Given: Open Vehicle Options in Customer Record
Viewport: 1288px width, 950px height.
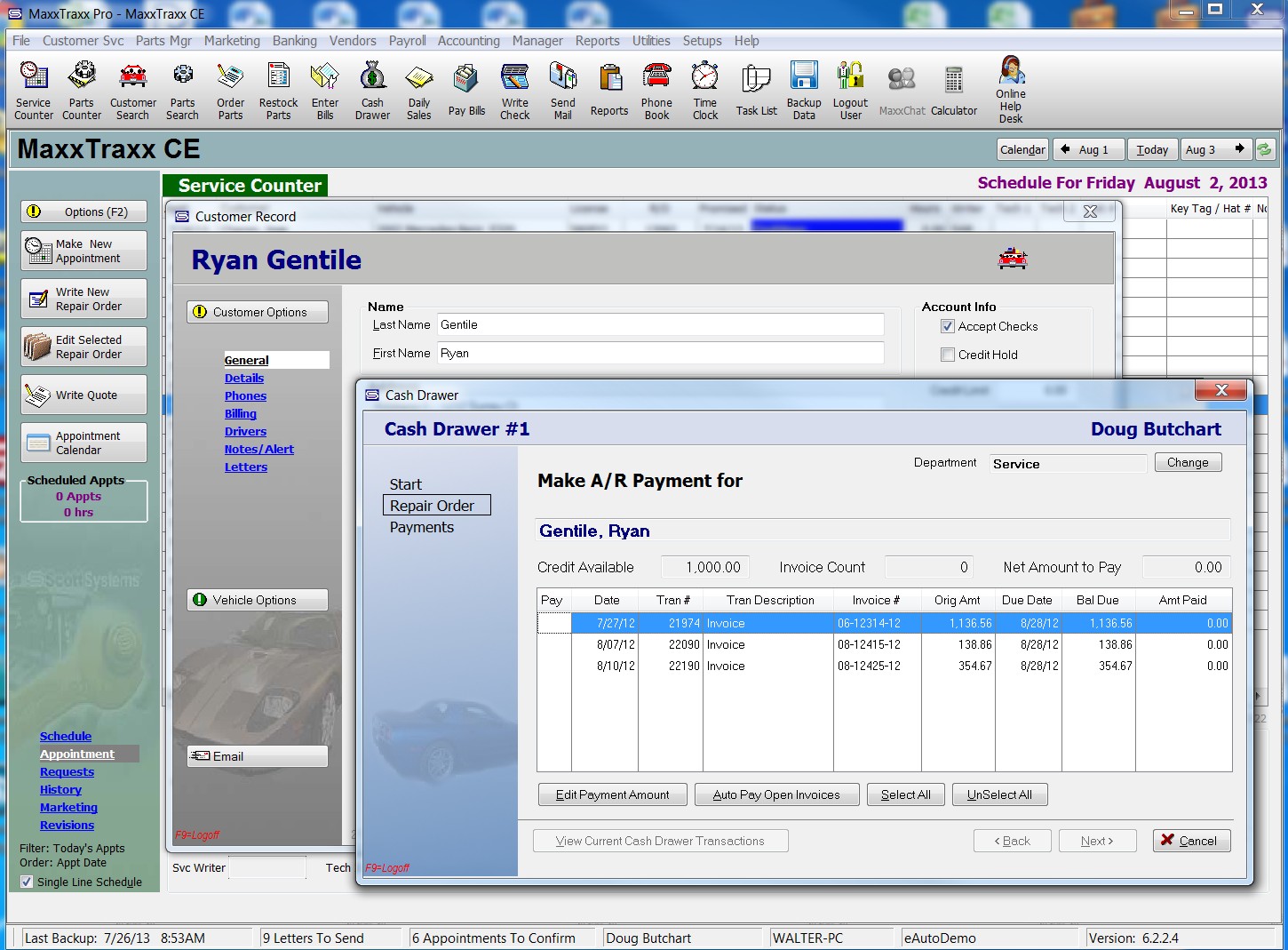Looking at the screenshot, I should pos(258,600).
